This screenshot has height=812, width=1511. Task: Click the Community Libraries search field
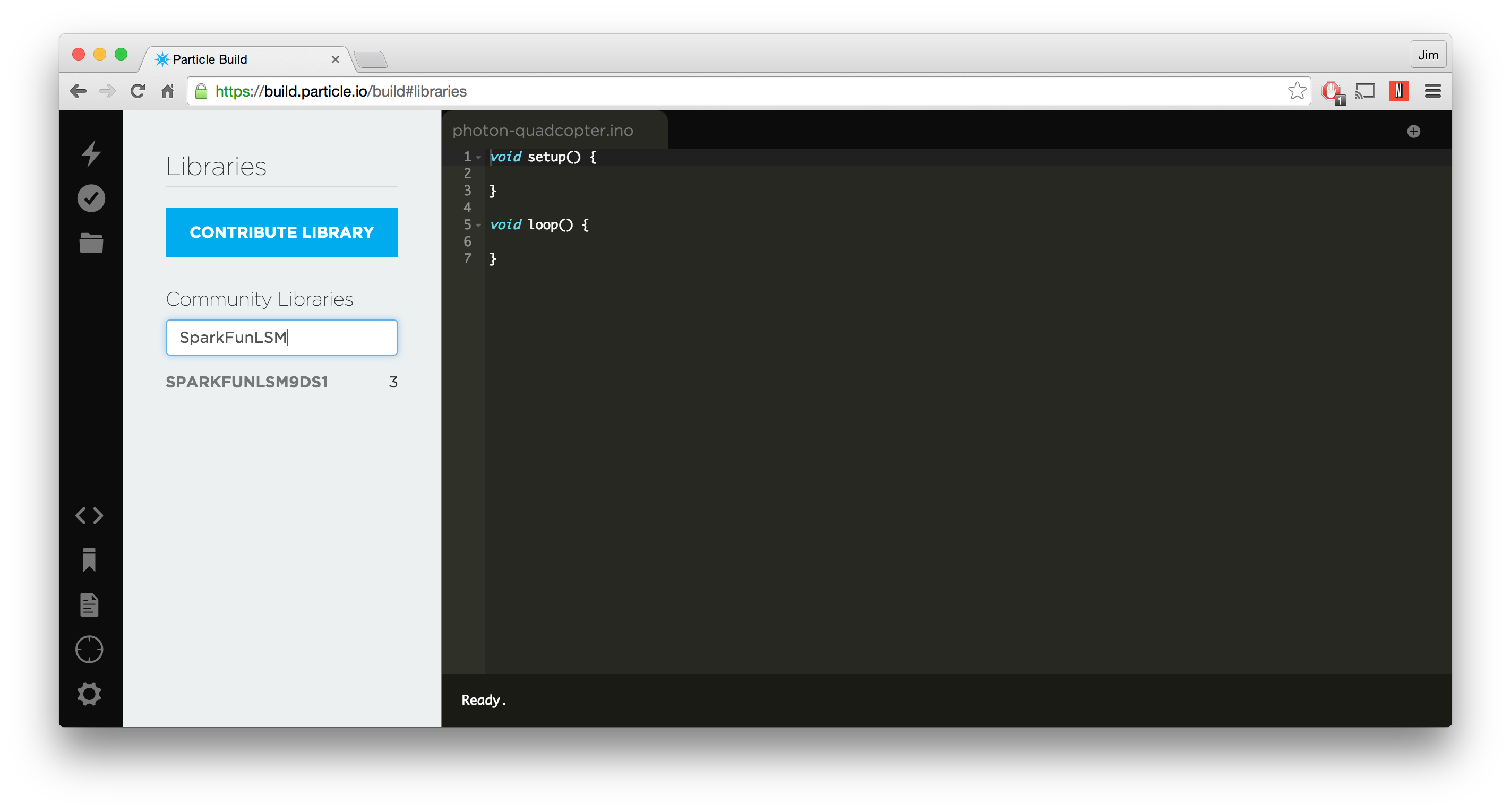click(x=281, y=337)
